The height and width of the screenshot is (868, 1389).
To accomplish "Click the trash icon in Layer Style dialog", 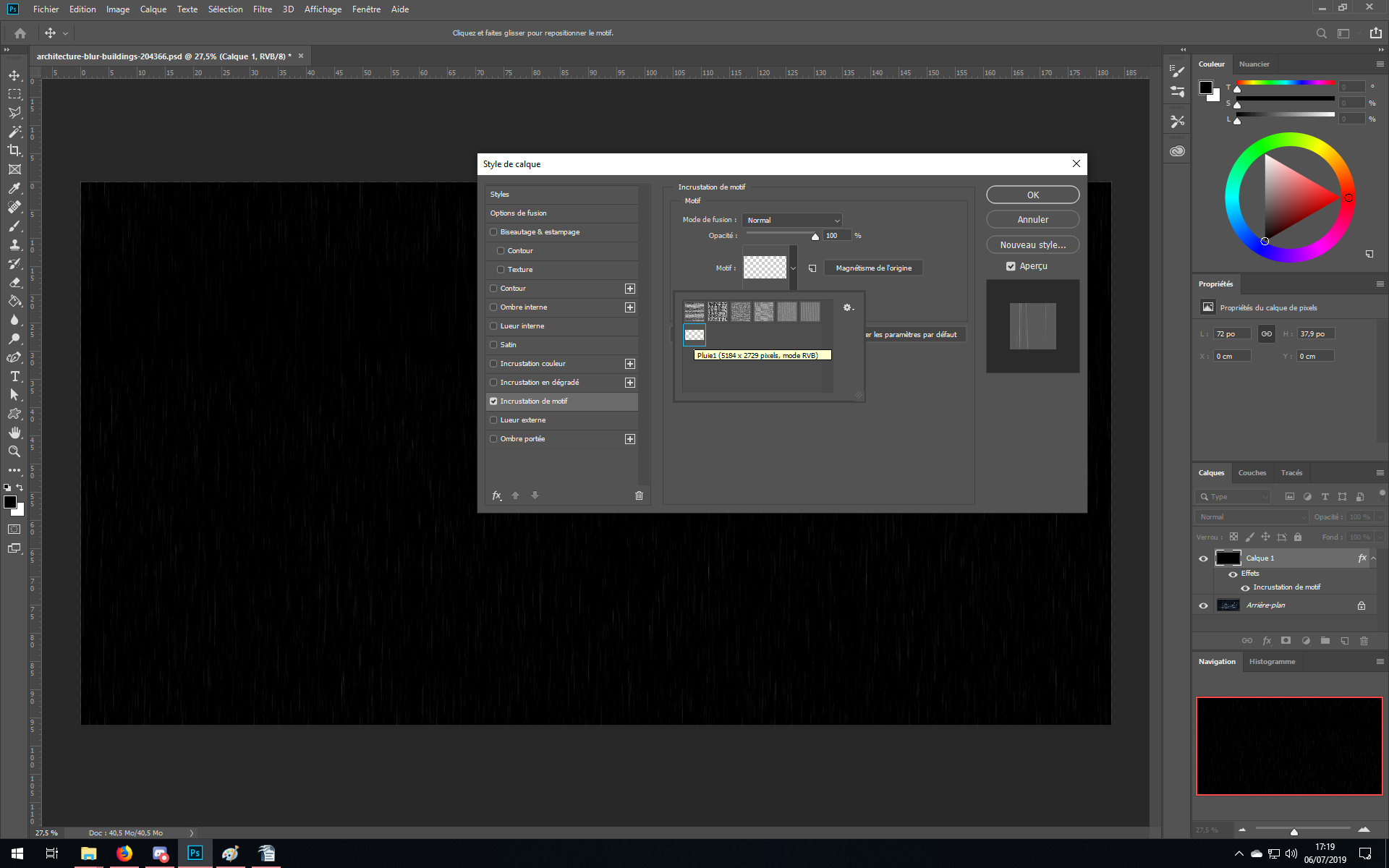I will coord(639,495).
